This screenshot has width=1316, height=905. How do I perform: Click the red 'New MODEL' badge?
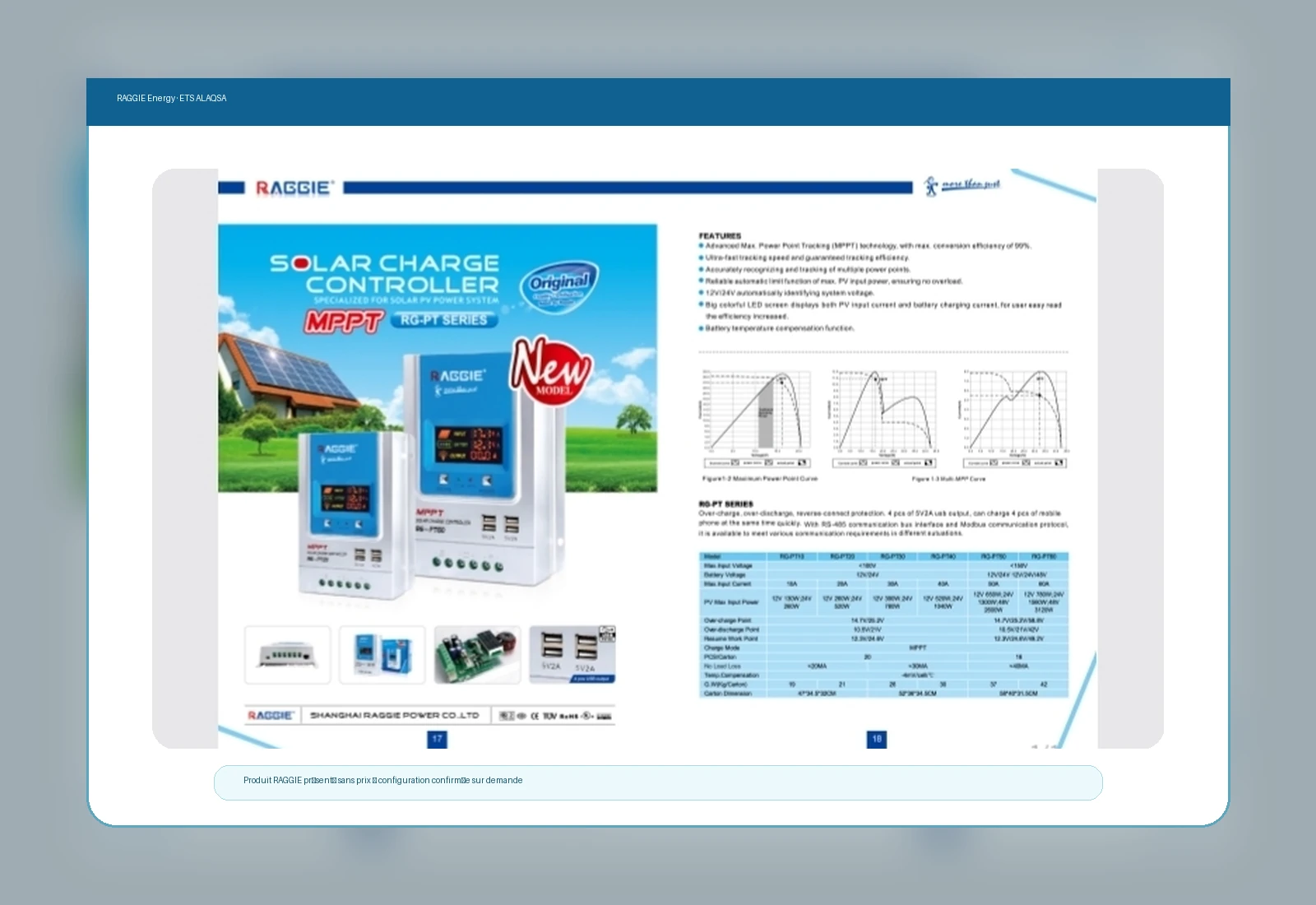tap(551, 369)
